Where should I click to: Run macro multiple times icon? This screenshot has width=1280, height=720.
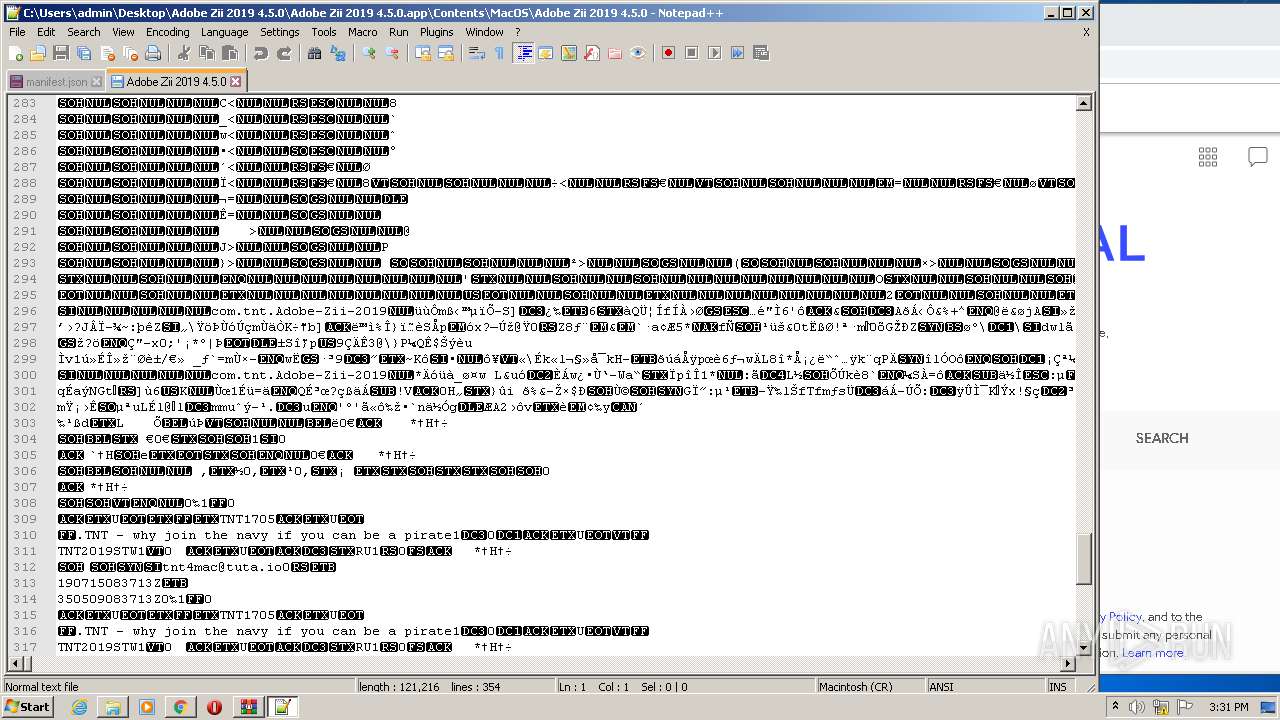point(737,53)
